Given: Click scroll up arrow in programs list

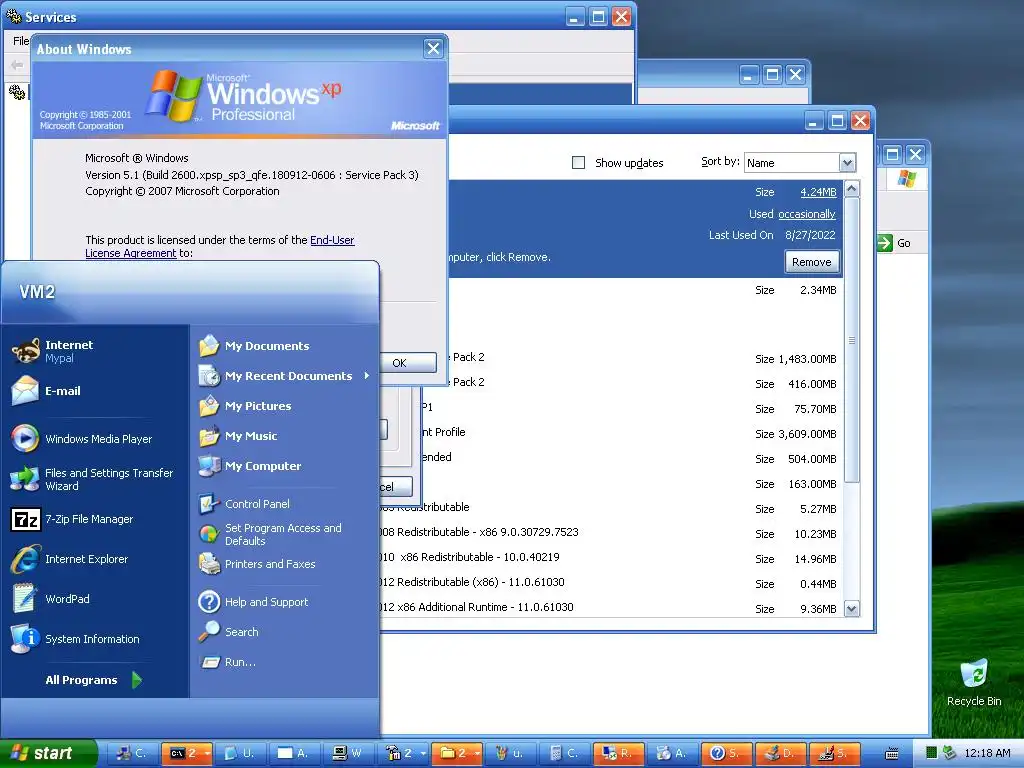Looking at the screenshot, I should point(851,189).
